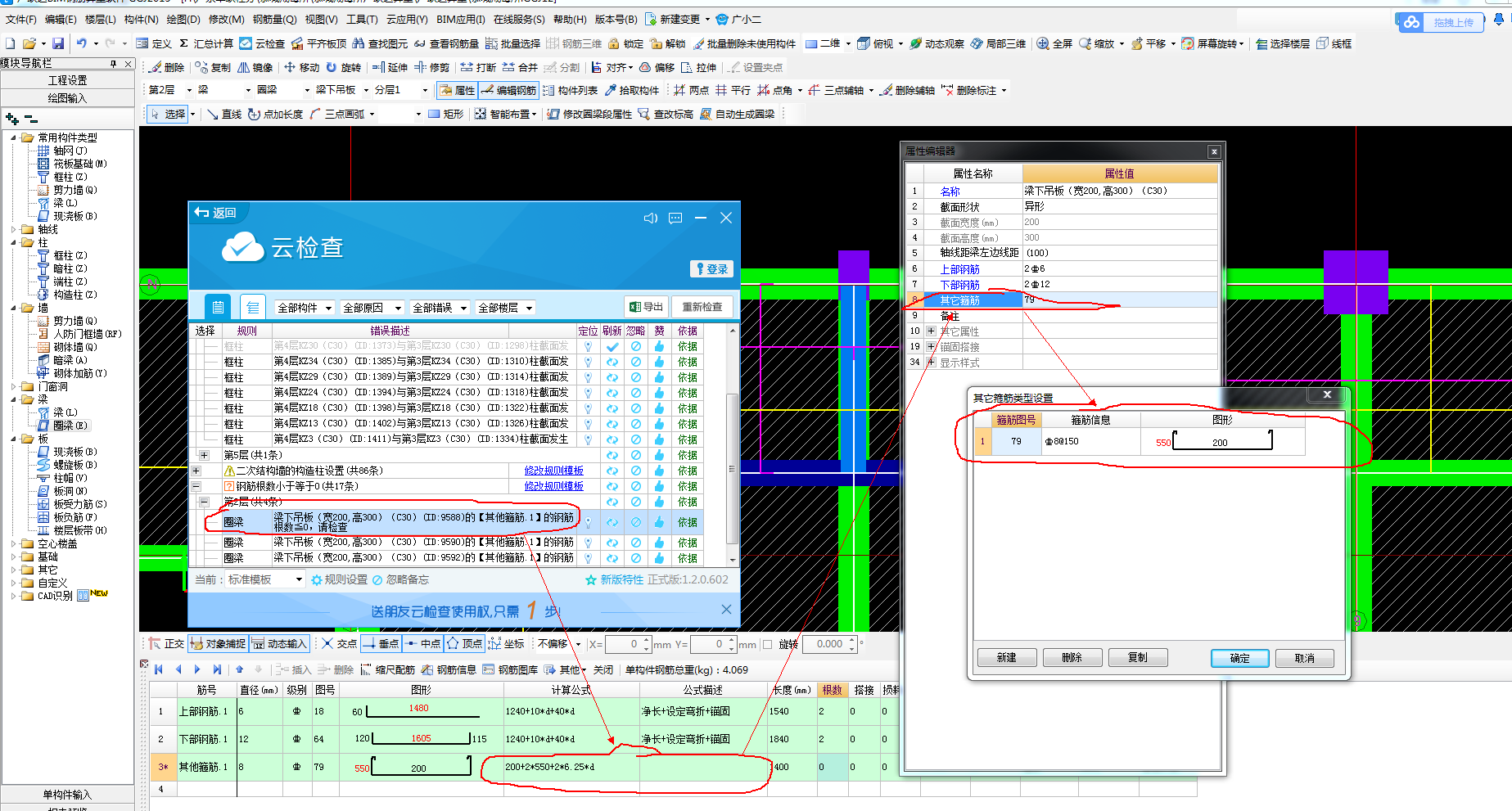Select the 延伸 extend tool
Viewport: 1512px width, 811px height.
point(390,67)
